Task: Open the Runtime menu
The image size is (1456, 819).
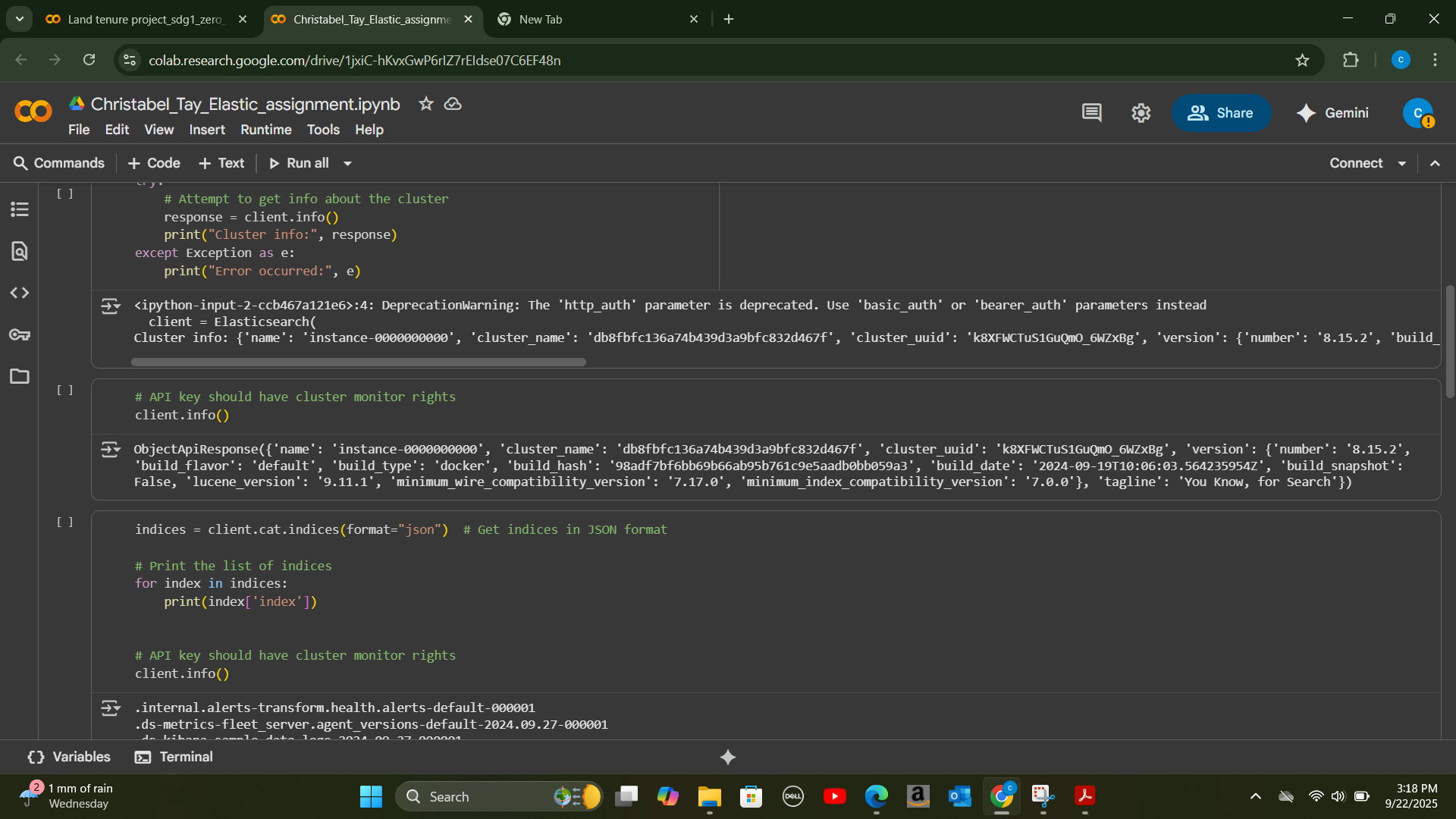Action: coord(265,130)
